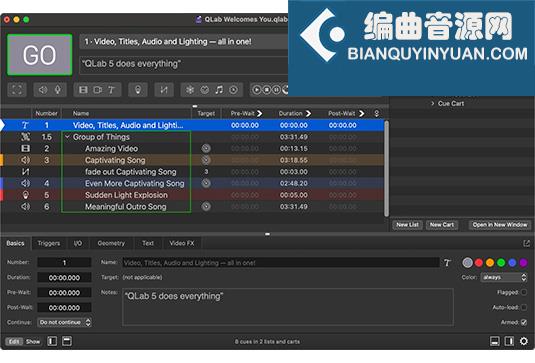Switch to Show mode
This screenshot has width=535, height=363.
click(x=33, y=341)
